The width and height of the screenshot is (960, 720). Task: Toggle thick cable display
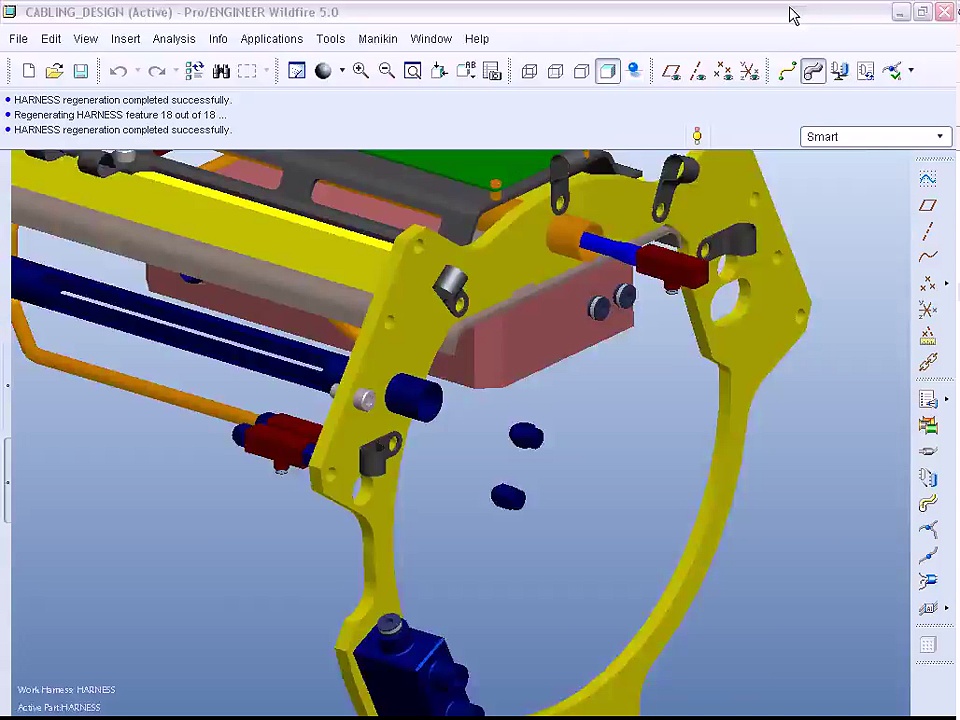pyautogui.click(x=813, y=71)
